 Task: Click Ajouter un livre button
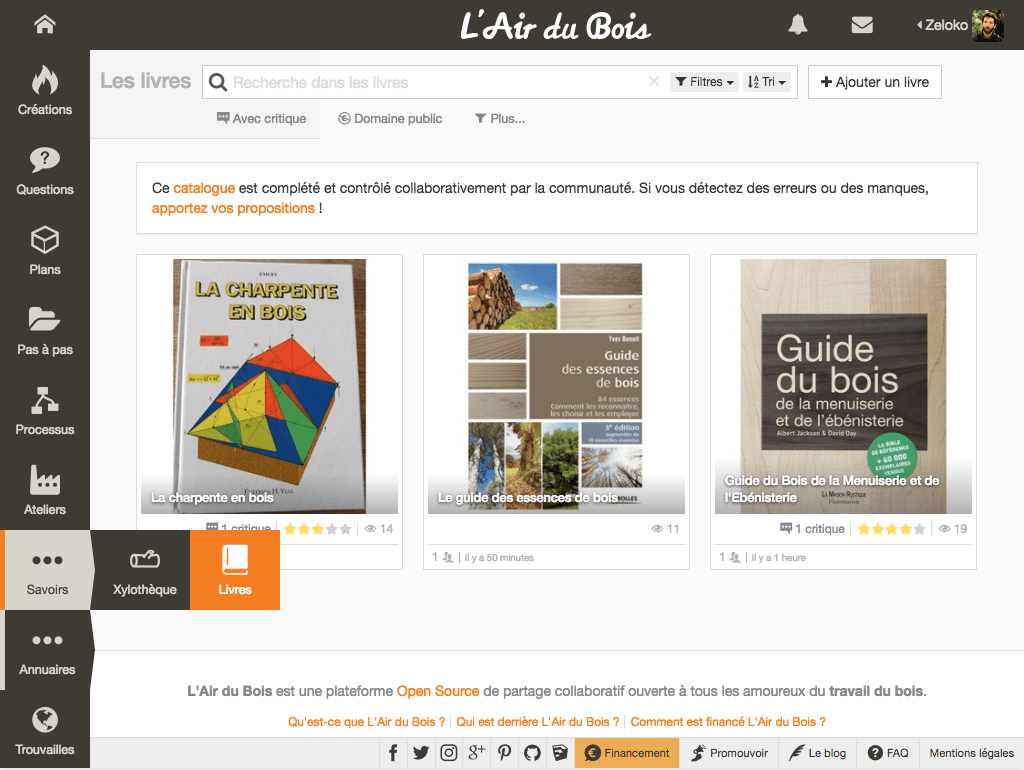(874, 82)
